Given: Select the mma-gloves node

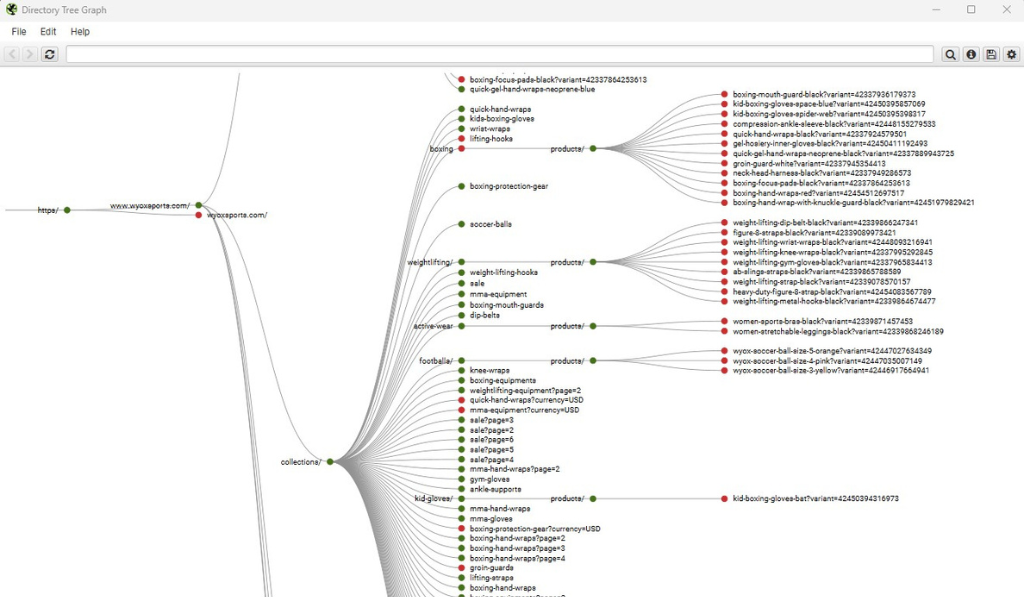Looking at the screenshot, I should (x=462, y=519).
